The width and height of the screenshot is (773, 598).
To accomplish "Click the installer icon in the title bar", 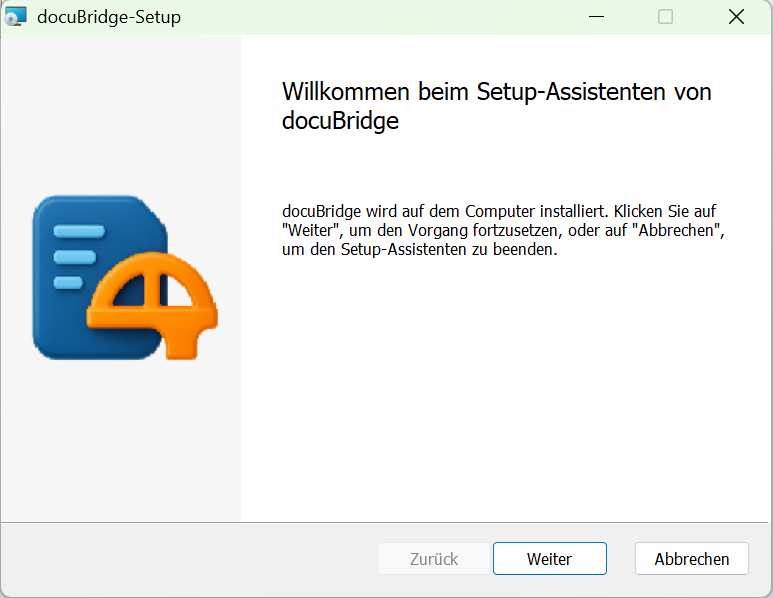I will 15,17.
